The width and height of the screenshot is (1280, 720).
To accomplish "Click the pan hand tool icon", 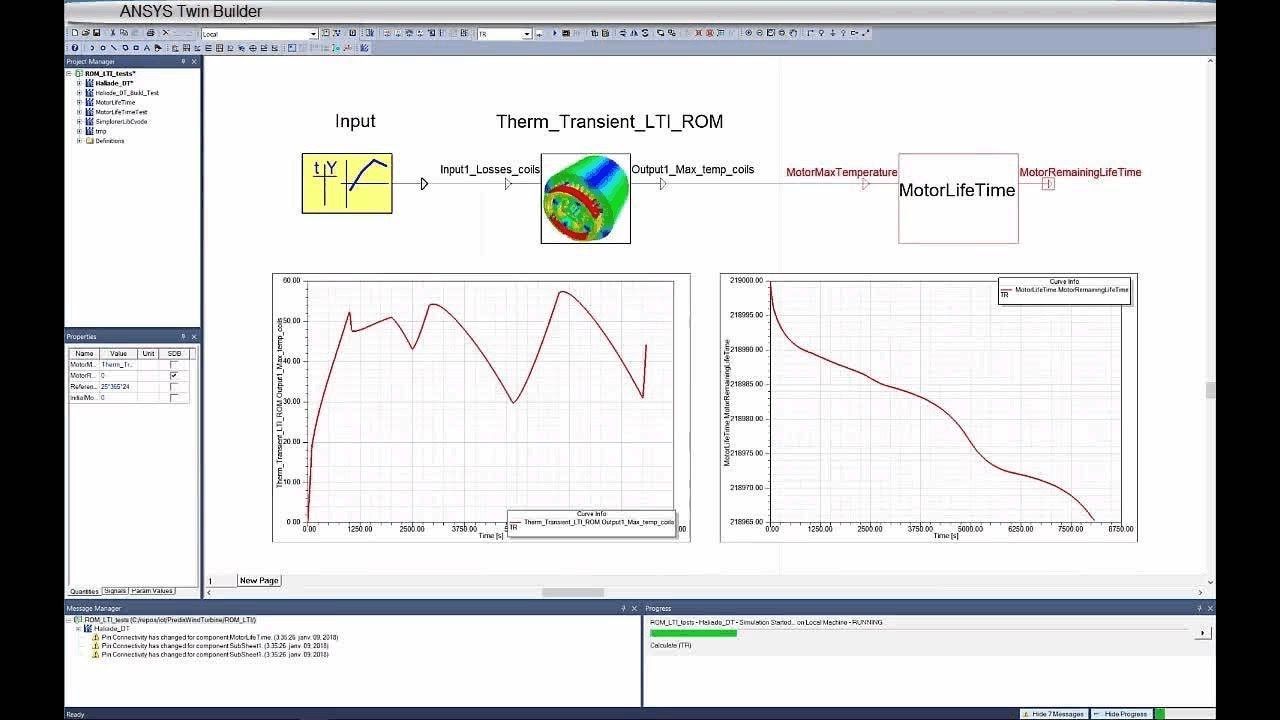I will coord(793,33).
